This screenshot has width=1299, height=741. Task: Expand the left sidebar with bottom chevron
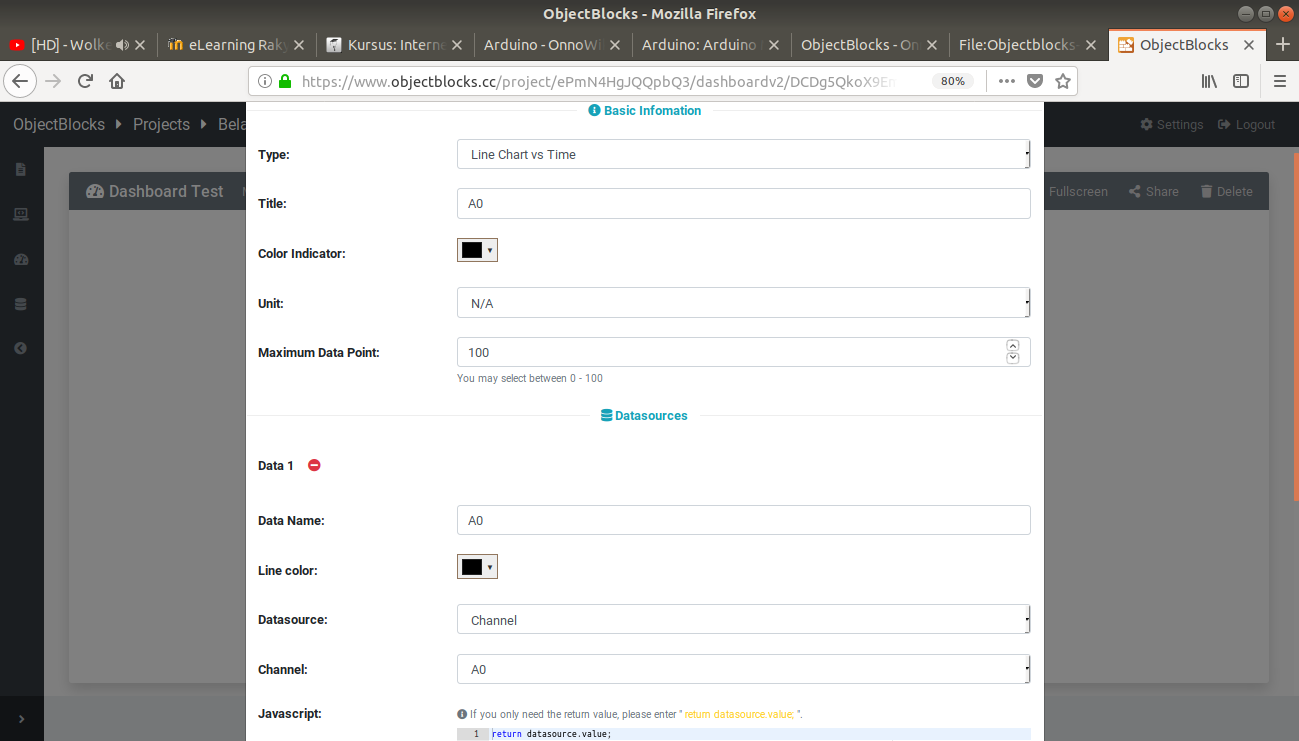(x=21, y=719)
